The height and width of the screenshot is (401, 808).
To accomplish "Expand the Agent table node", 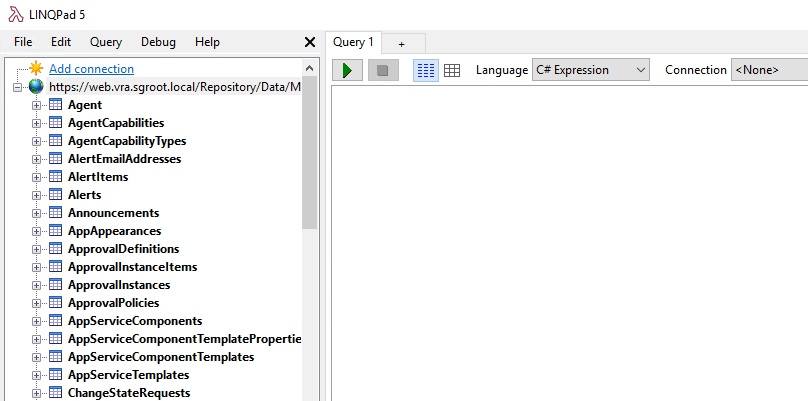I will (36, 105).
